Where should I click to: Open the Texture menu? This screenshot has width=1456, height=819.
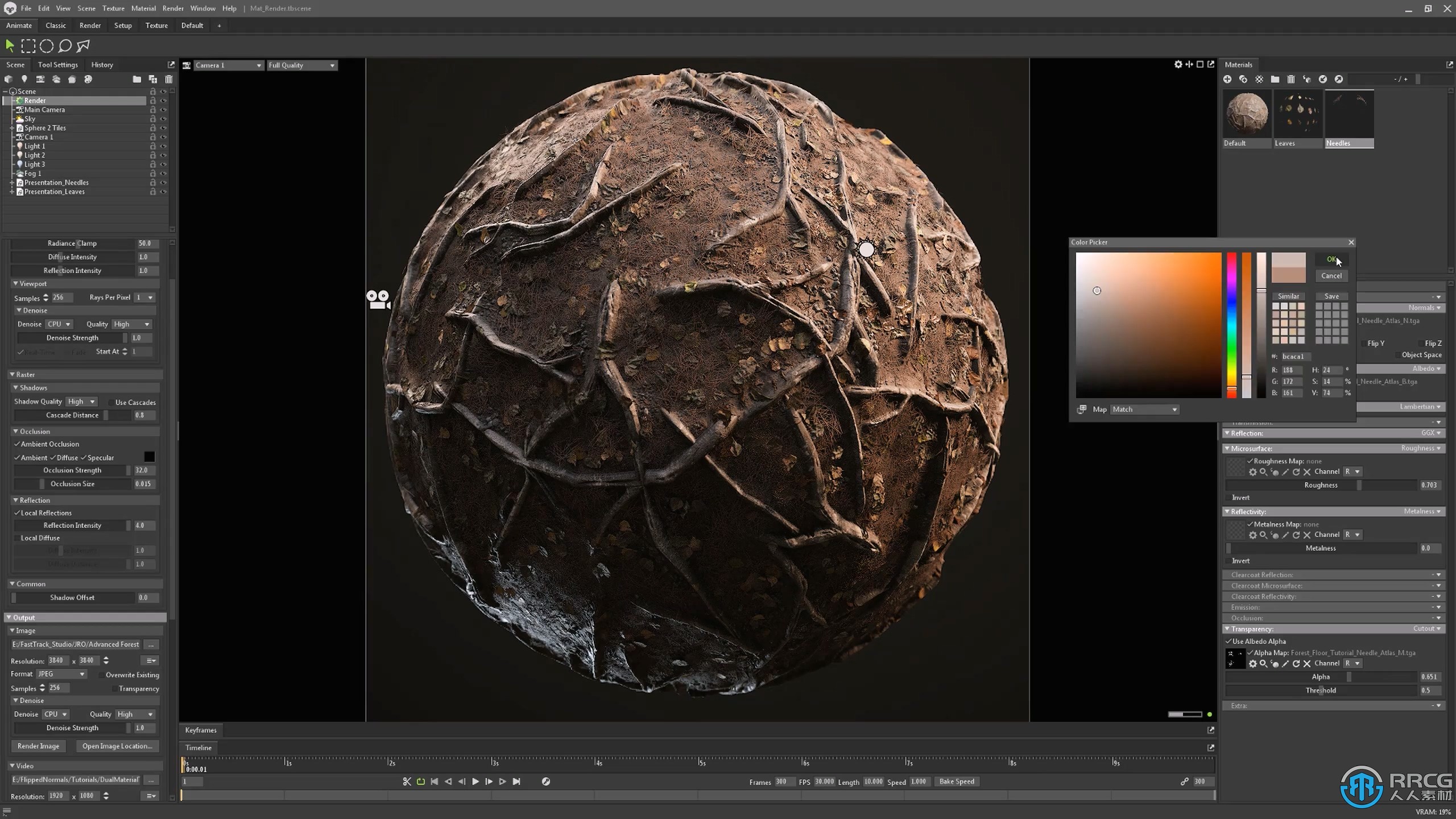click(113, 9)
